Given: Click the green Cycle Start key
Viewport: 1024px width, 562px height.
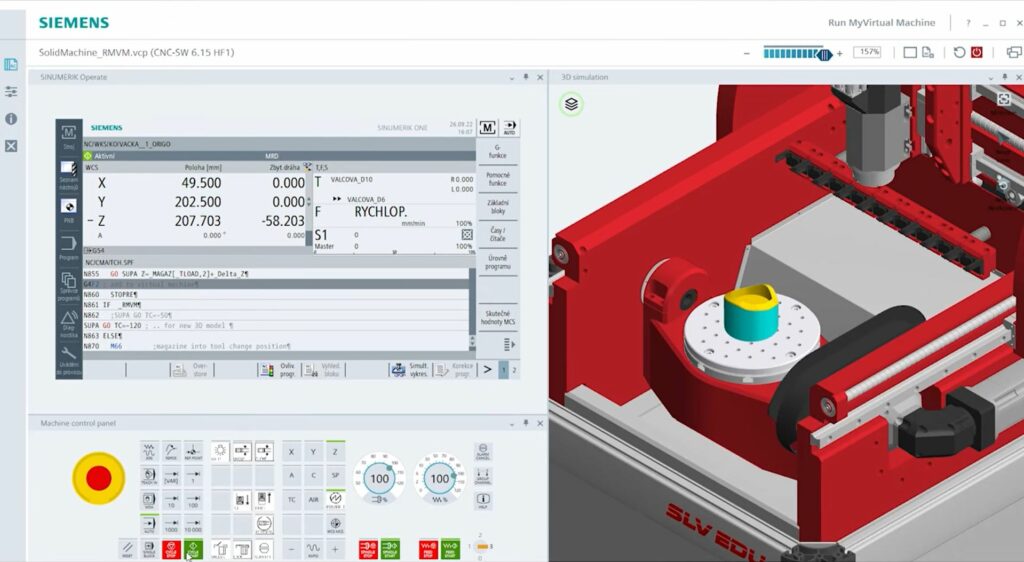Looking at the screenshot, I should (193, 550).
